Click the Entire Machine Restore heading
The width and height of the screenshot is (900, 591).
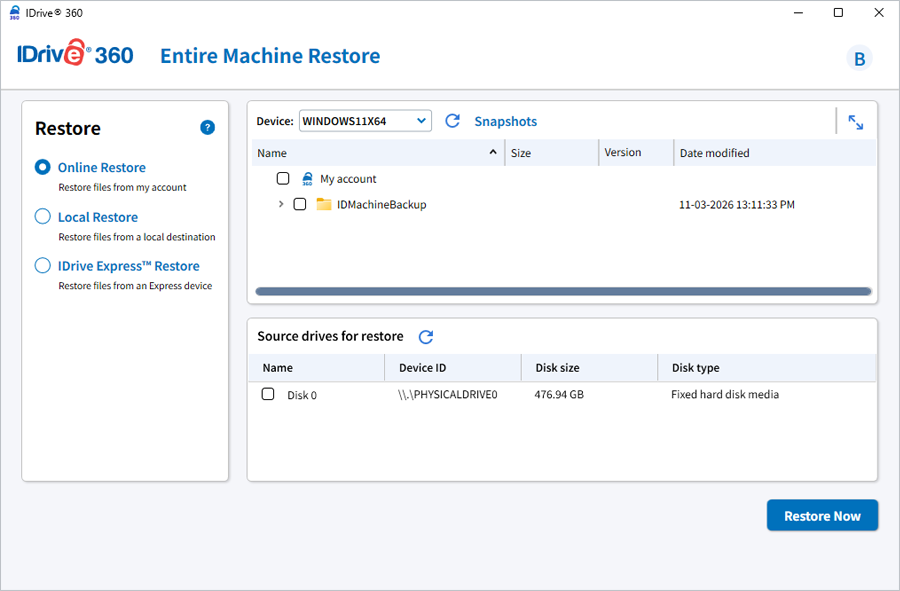270,56
